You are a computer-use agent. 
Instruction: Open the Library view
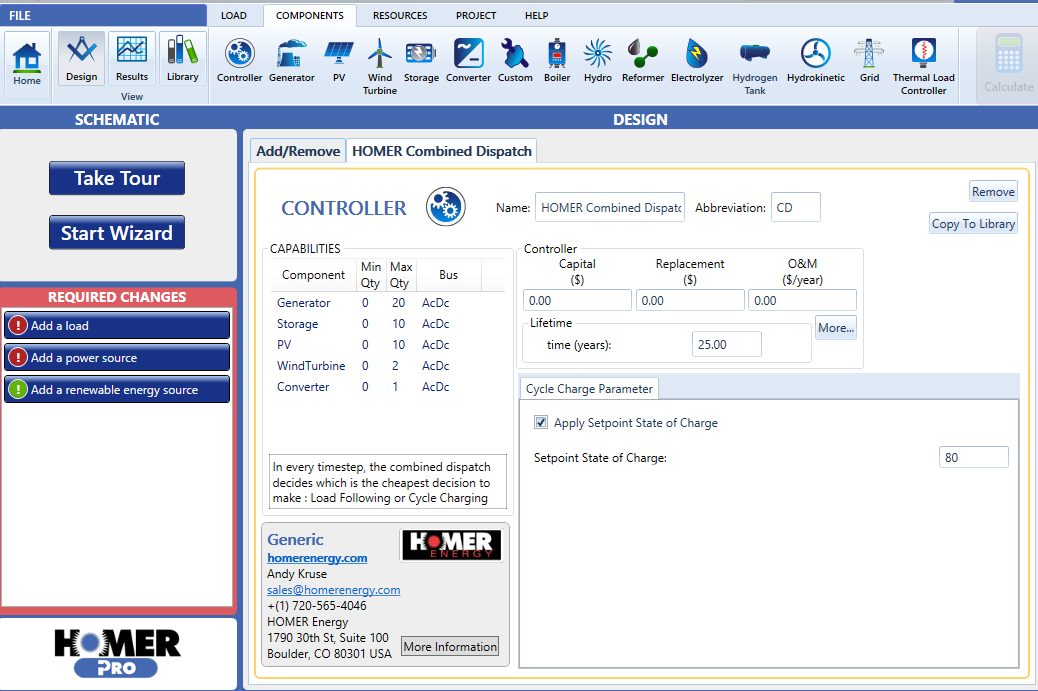point(182,57)
